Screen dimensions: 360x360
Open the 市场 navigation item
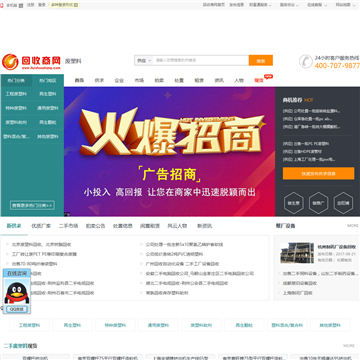(x=139, y=80)
